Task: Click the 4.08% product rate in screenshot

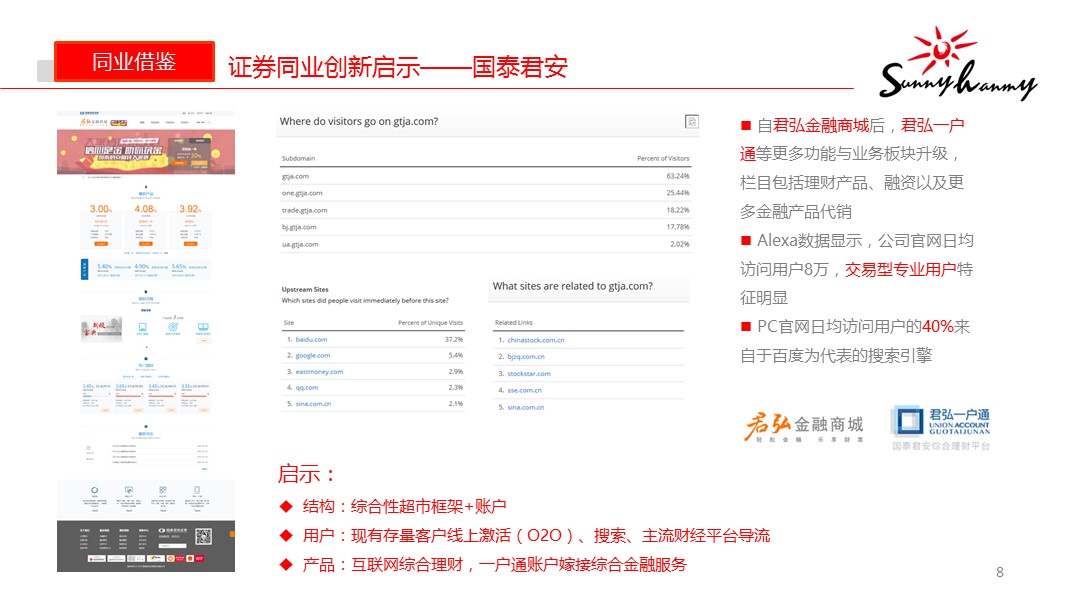Action: [145, 209]
